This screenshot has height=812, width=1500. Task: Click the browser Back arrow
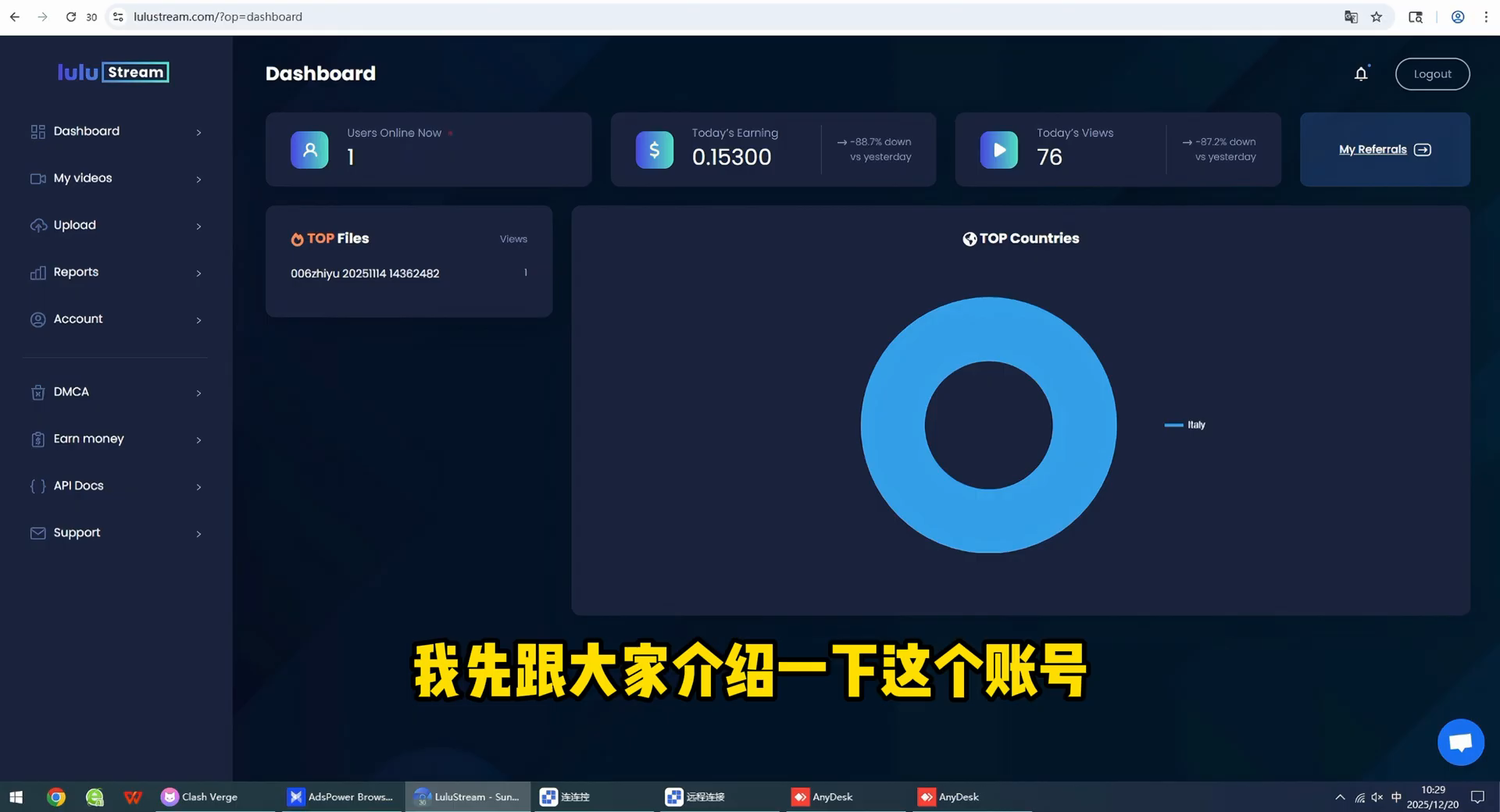15,16
